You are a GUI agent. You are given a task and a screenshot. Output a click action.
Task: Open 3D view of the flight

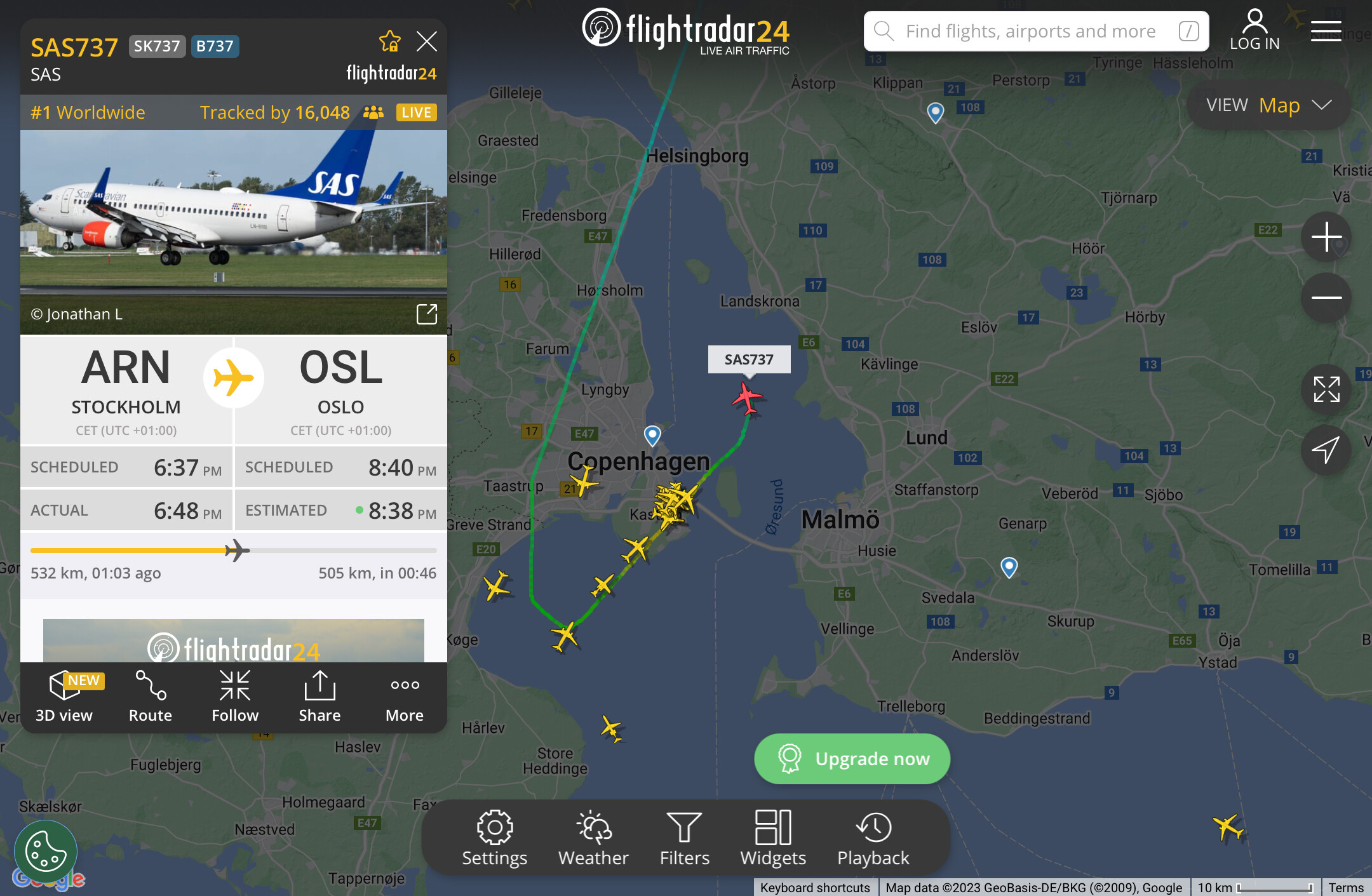tap(64, 697)
